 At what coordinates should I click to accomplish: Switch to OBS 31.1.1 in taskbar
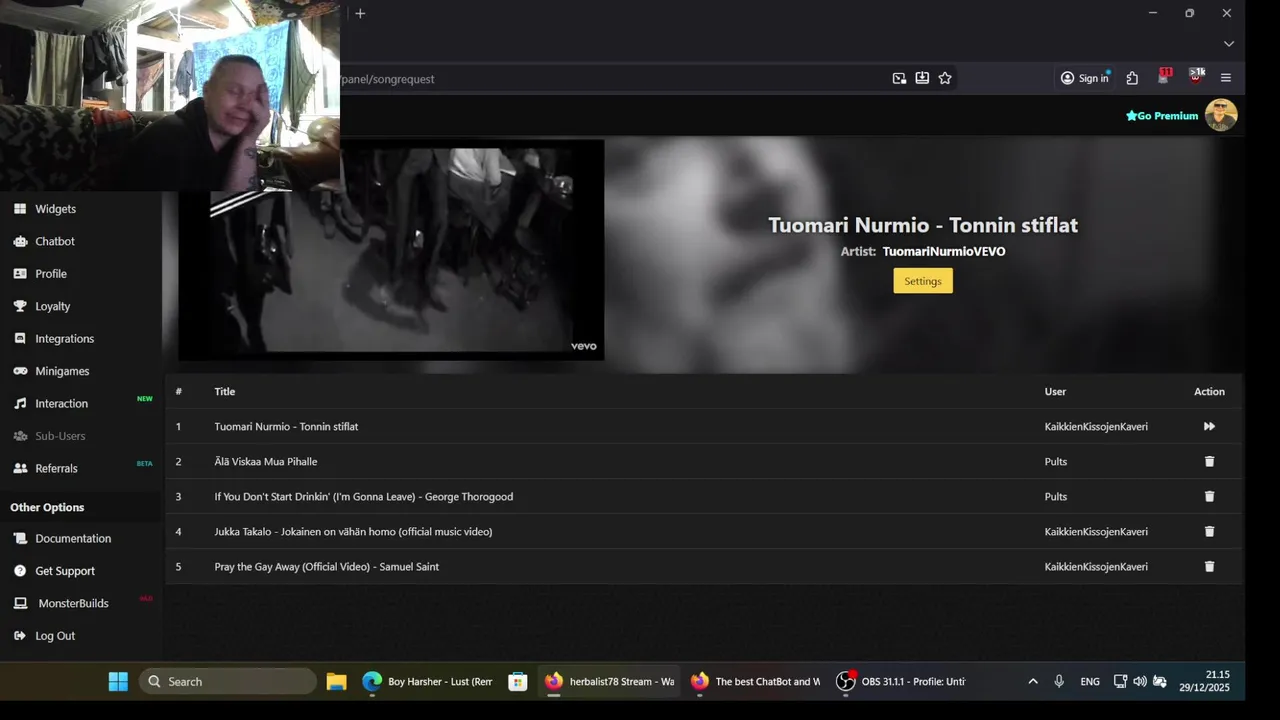coord(903,681)
